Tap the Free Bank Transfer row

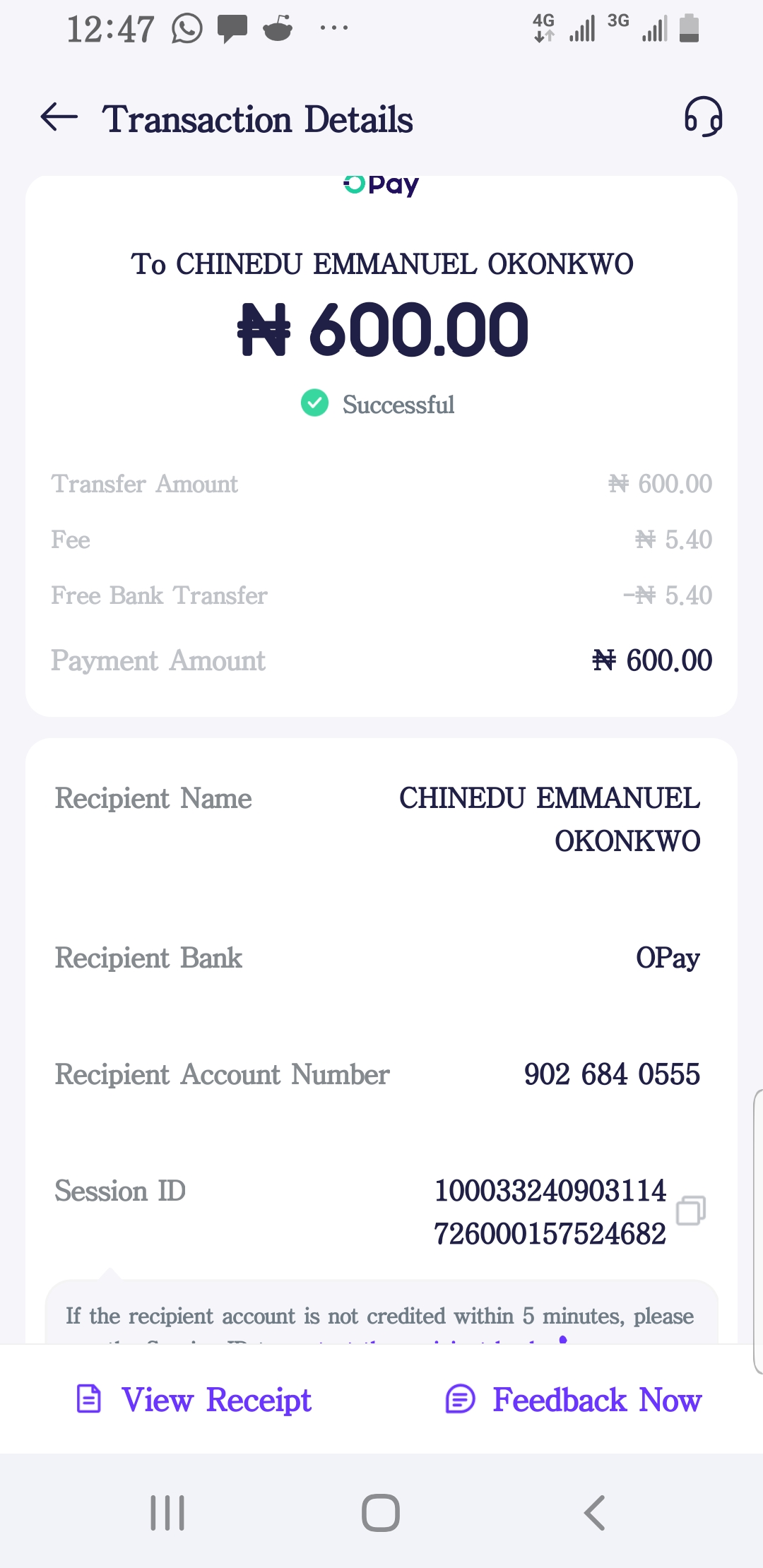pyautogui.click(x=381, y=595)
